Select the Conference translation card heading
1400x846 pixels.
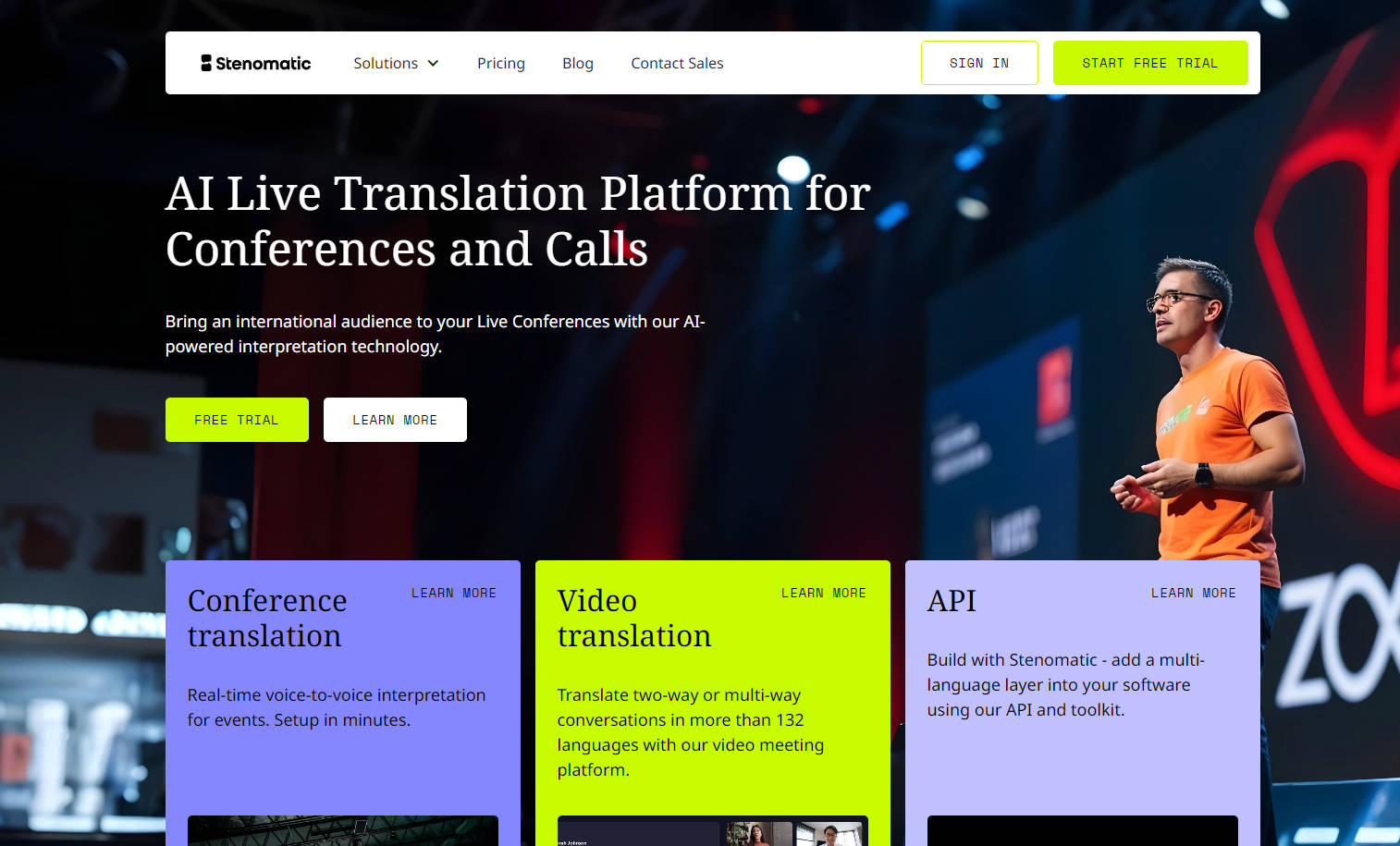pos(267,619)
